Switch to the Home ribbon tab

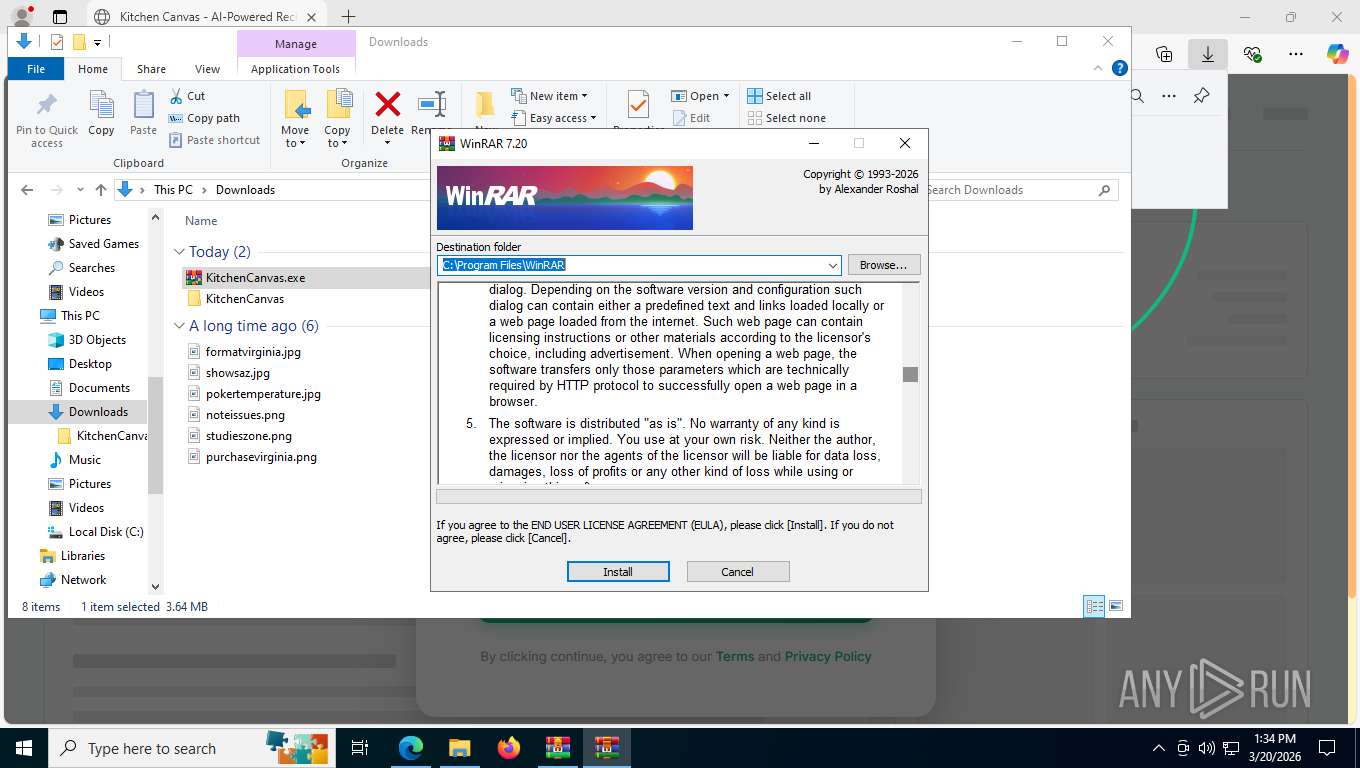(93, 69)
